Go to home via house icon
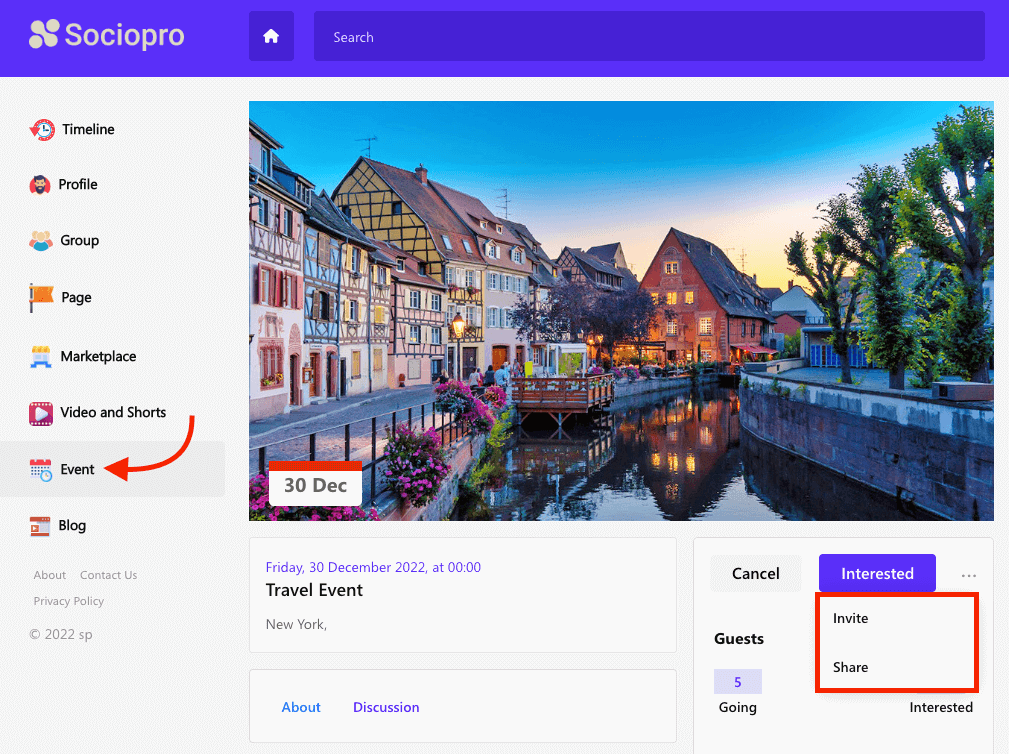The image size is (1009, 754). point(271,37)
